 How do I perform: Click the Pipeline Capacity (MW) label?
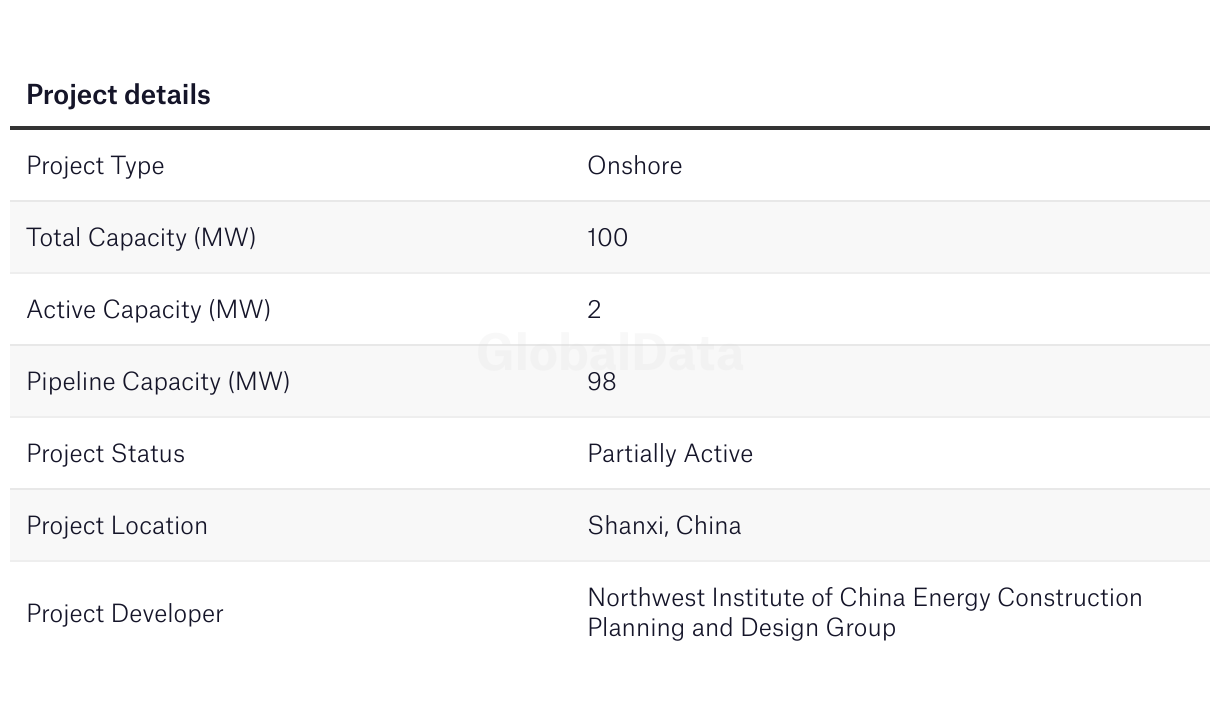click(x=158, y=381)
